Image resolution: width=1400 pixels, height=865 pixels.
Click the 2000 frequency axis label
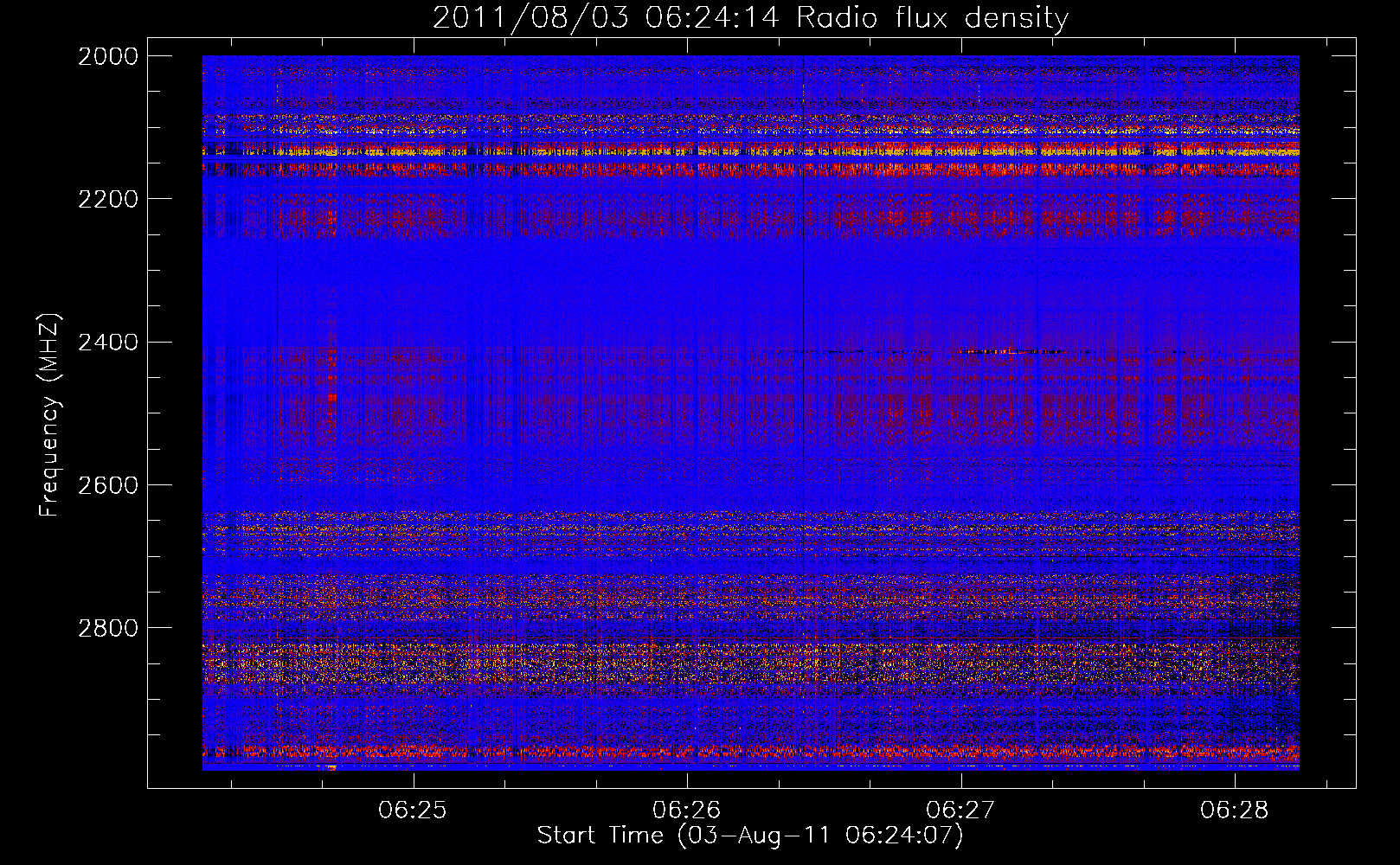click(108, 56)
